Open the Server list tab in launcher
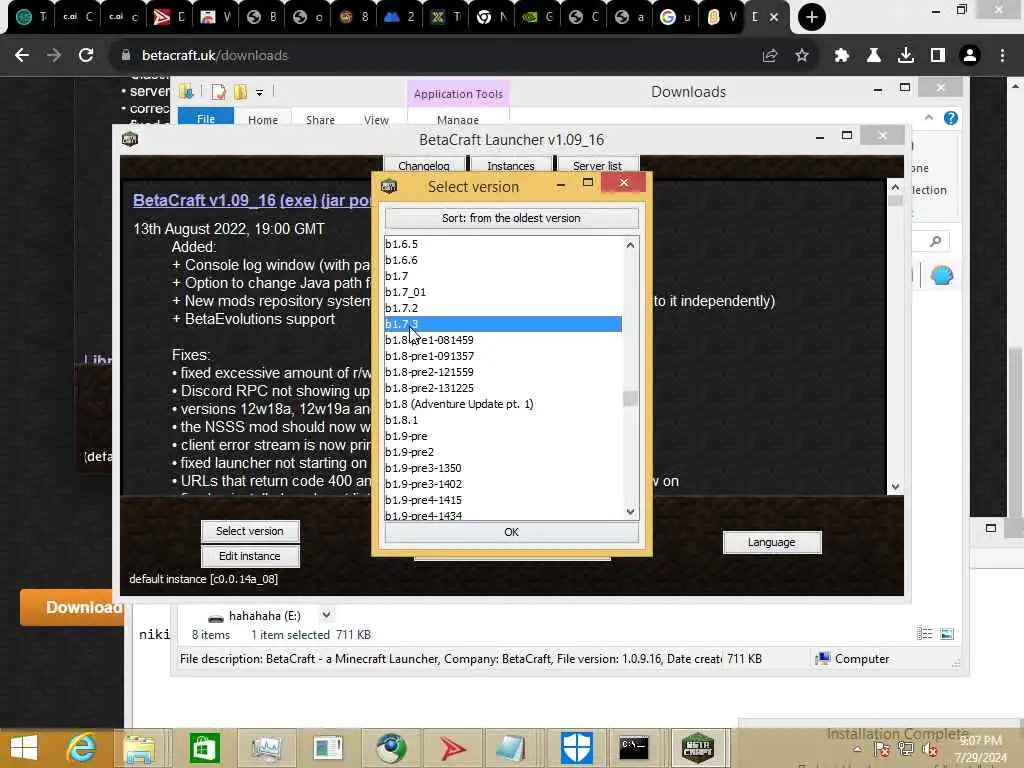Screen dimensions: 1024x768 pyautogui.click(x=598, y=165)
